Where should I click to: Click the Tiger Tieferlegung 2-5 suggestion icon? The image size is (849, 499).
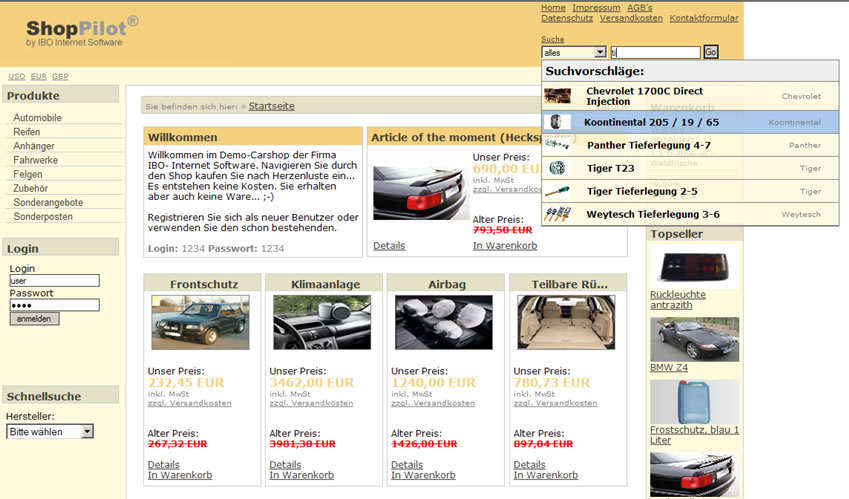557,191
